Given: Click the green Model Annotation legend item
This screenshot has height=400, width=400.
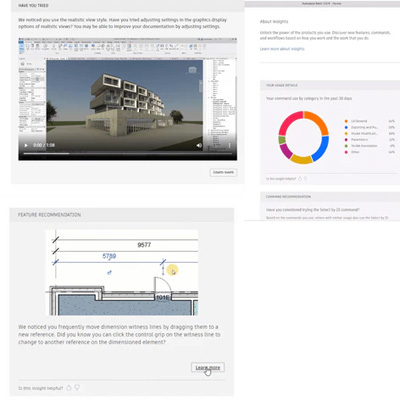Looking at the screenshot, I should pyautogui.click(x=364, y=146).
